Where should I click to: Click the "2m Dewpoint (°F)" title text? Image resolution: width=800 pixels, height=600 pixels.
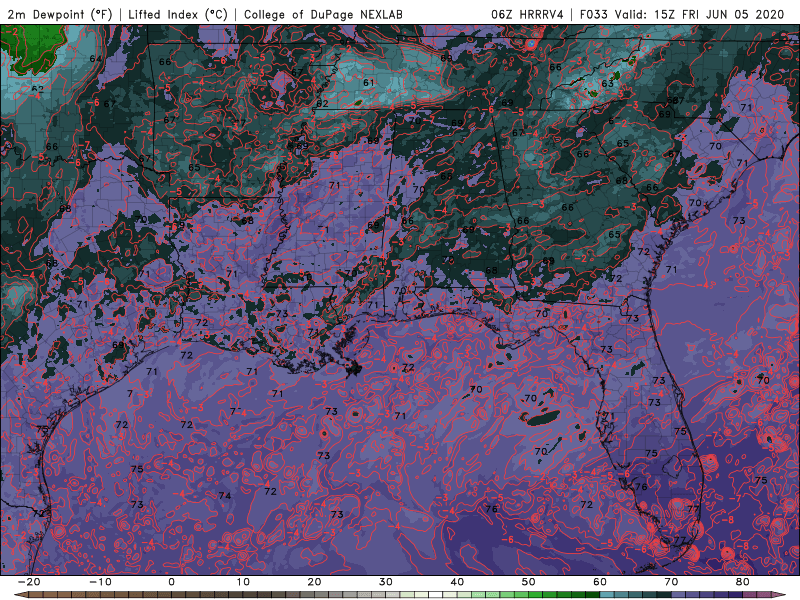(x=59, y=15)
